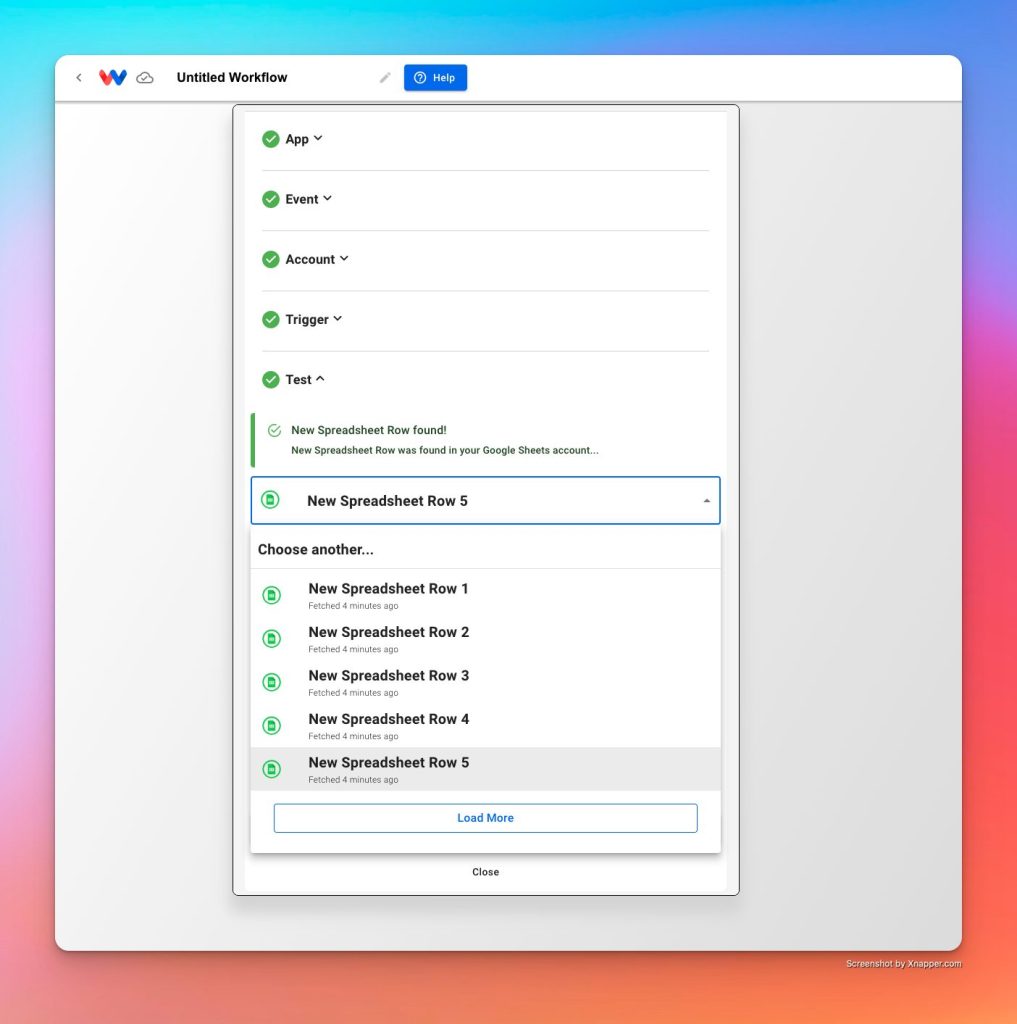Close dropdown via the caret arrow
Screen dimensions: 1017x1024
click(x=706, y=501)
